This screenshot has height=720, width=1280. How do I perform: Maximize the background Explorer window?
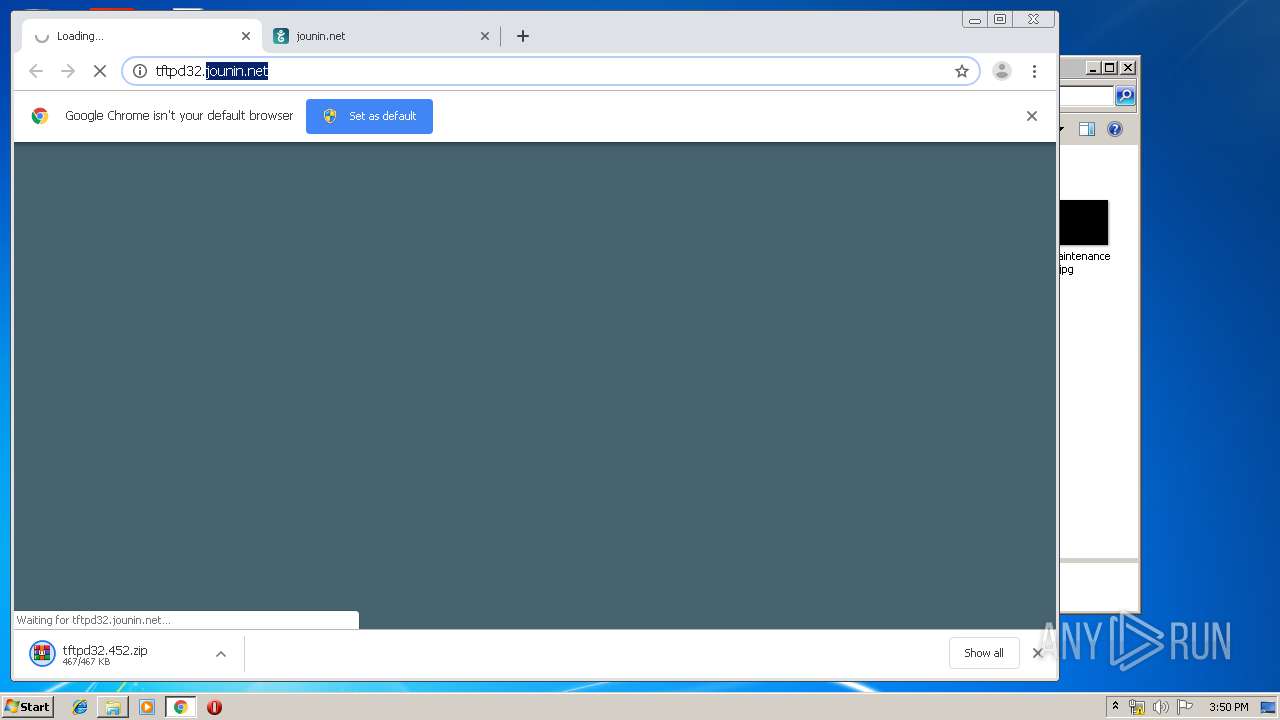click(1110, 68)
